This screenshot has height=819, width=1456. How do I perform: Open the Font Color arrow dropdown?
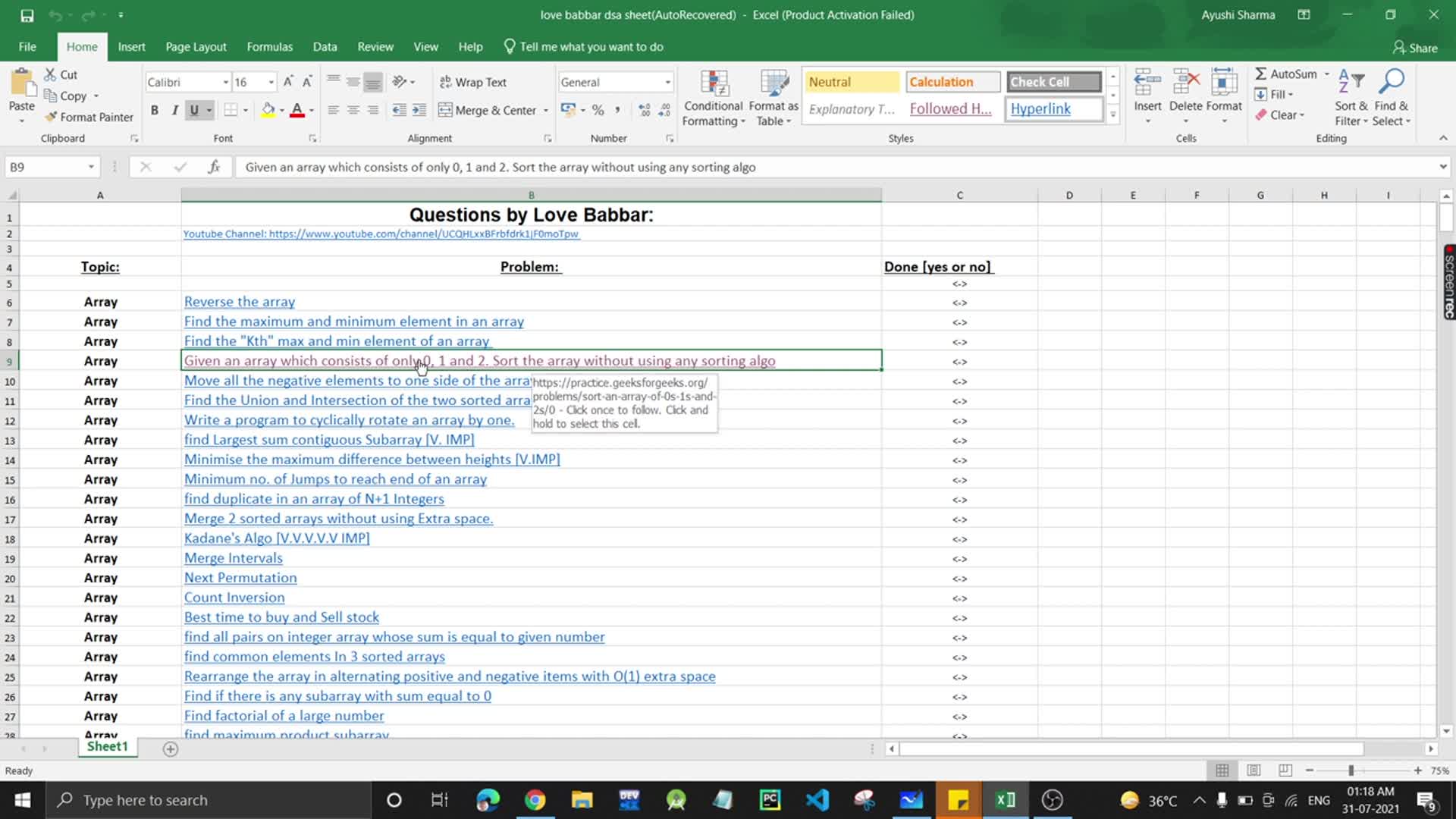tap(312, 110)
